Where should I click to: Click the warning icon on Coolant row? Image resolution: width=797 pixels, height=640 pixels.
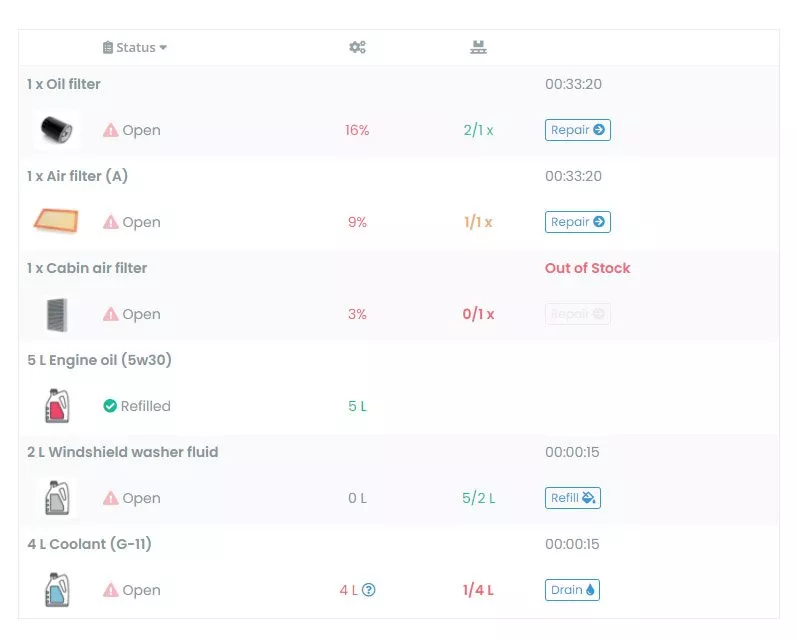click(111, 590)
